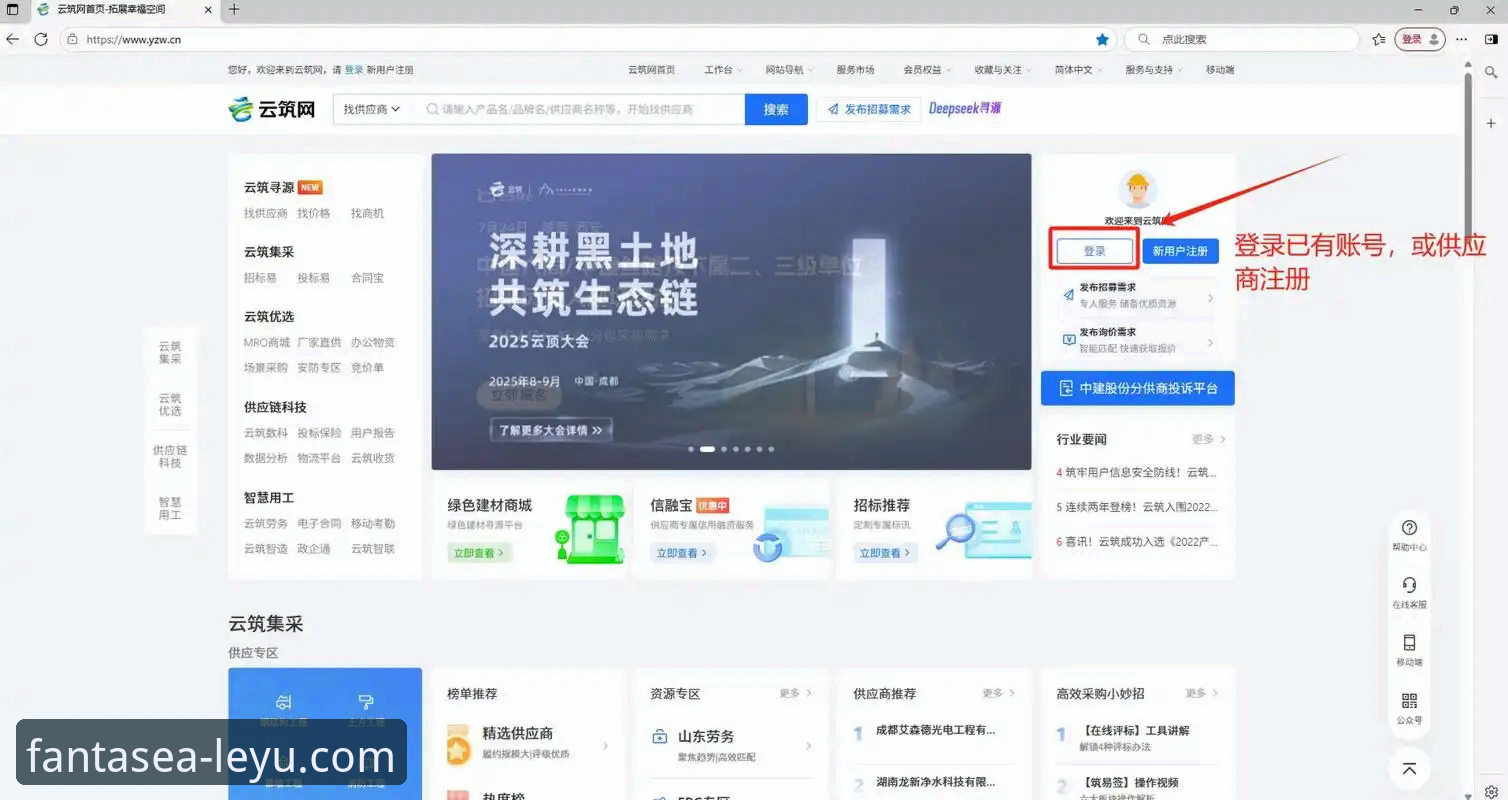Select the active carousel indicator on banner
This screenshot has height=800, width=1508.
click(x=707, y=449)
